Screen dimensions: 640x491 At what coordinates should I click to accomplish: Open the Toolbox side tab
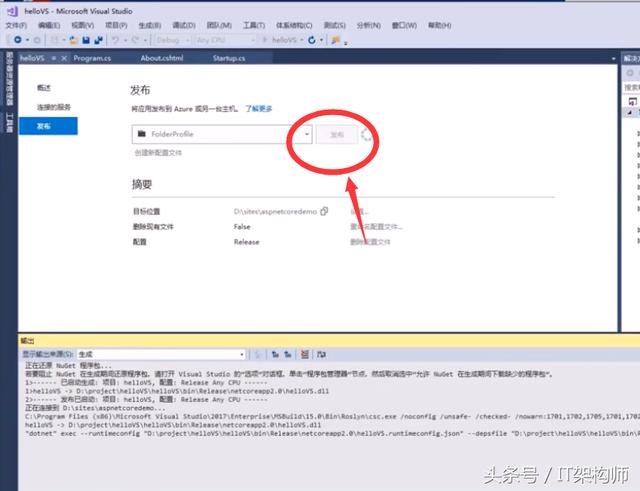tap(9, 122)
